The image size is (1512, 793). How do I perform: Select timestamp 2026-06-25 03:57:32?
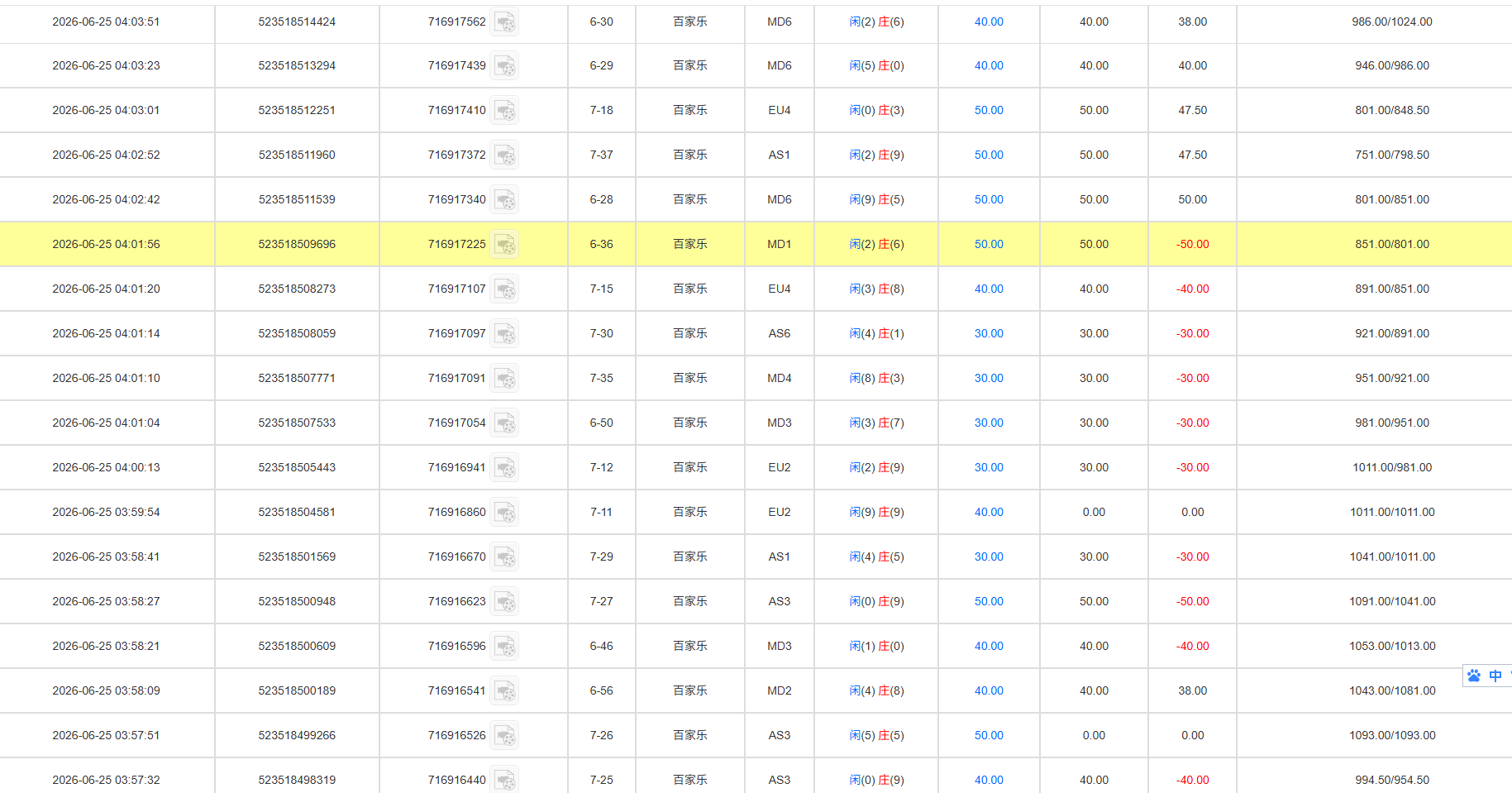coord(106,780)
